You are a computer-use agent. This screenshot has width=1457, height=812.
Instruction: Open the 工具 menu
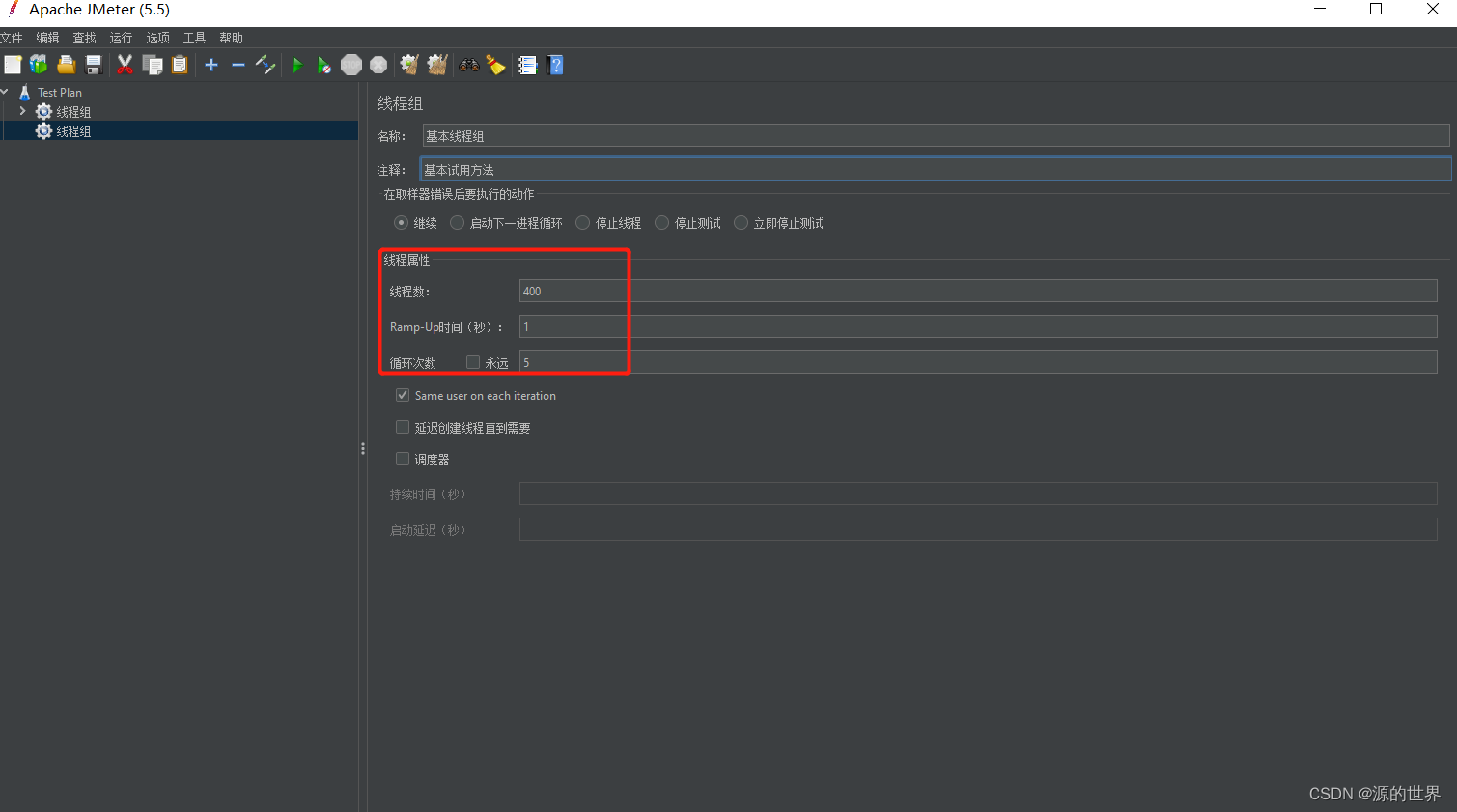click(194, 38)
